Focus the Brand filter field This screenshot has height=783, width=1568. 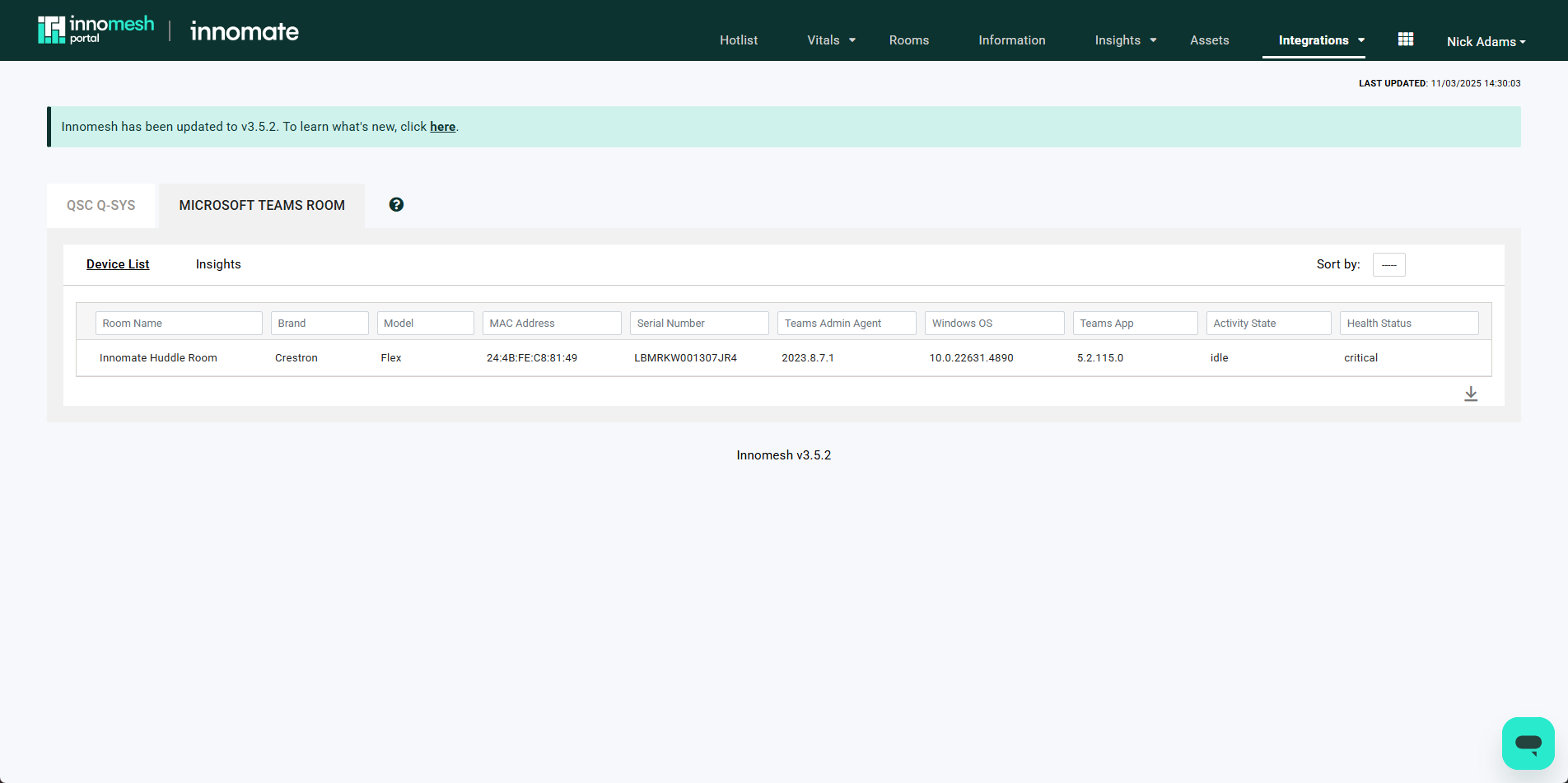[x=320, y=323]
